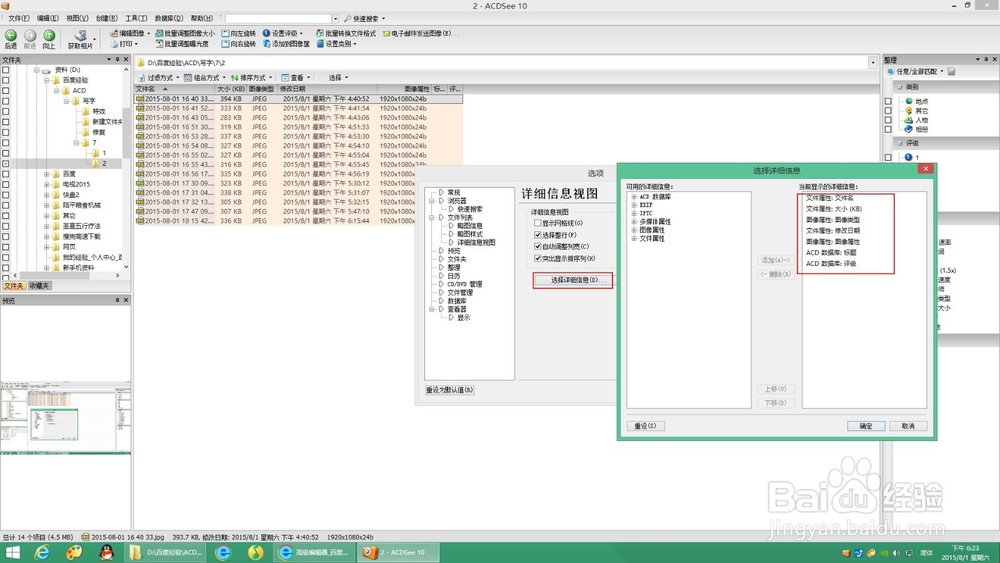The image size is (1000, 563).
Task: Click the 设置类别 icon
Action: [x=320, y=44]
